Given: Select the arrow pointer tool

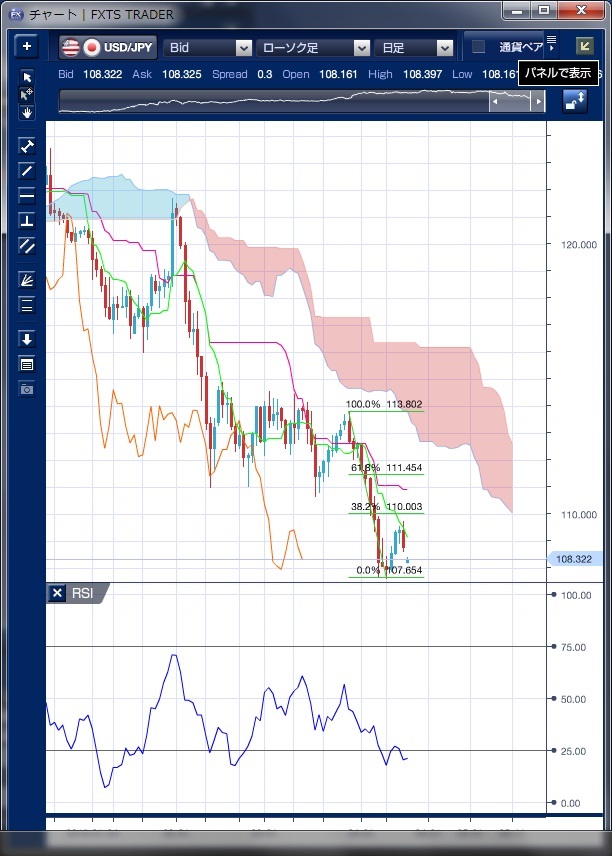Looking at the screenshot, I should tap(27, 77).
